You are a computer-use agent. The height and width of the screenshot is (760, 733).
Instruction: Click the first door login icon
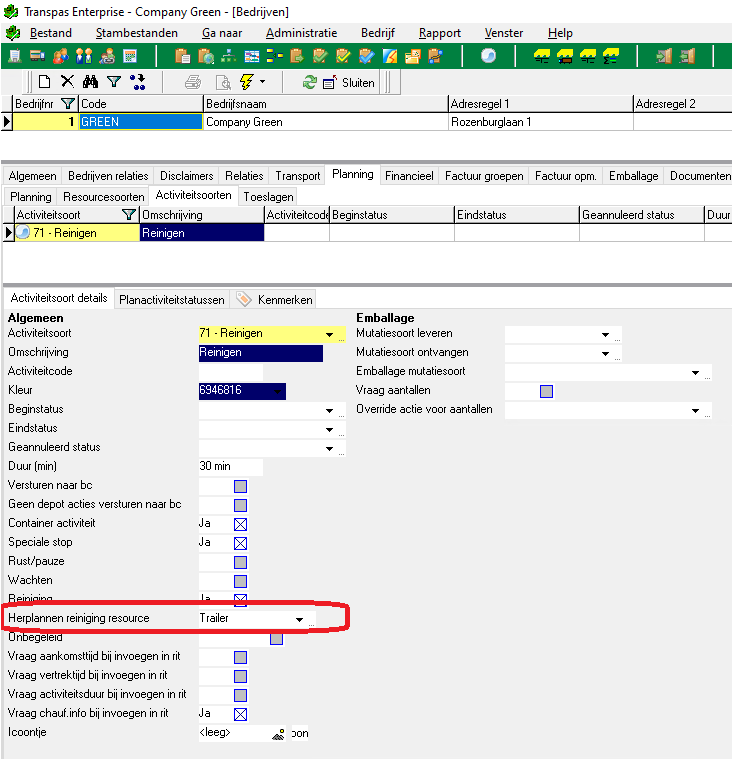[664, 57]
